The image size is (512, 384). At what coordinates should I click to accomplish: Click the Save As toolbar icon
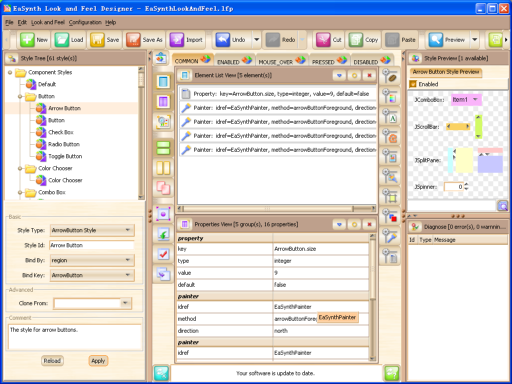coord(133,40)
